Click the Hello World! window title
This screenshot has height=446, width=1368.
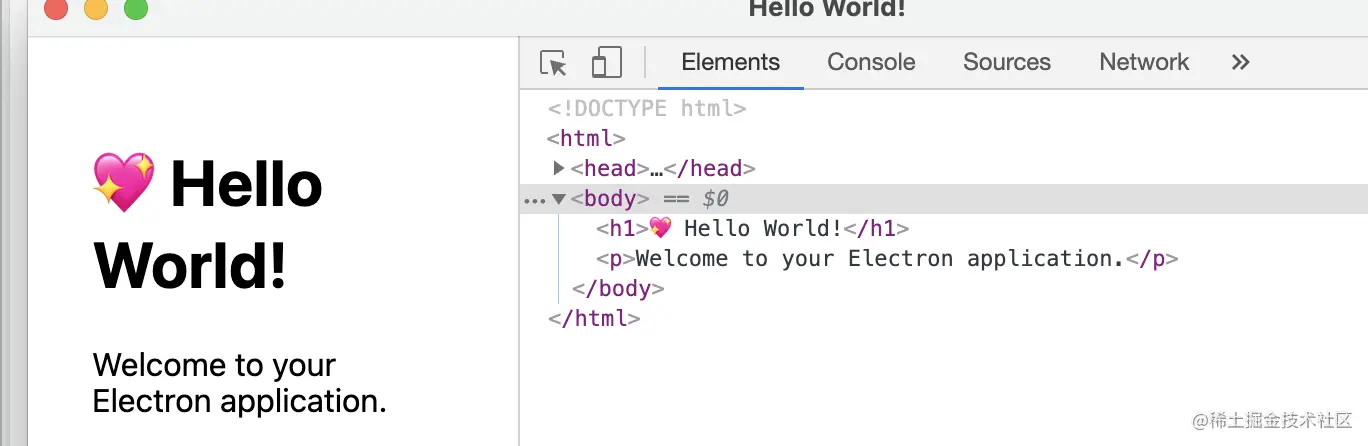click(826, 9)
